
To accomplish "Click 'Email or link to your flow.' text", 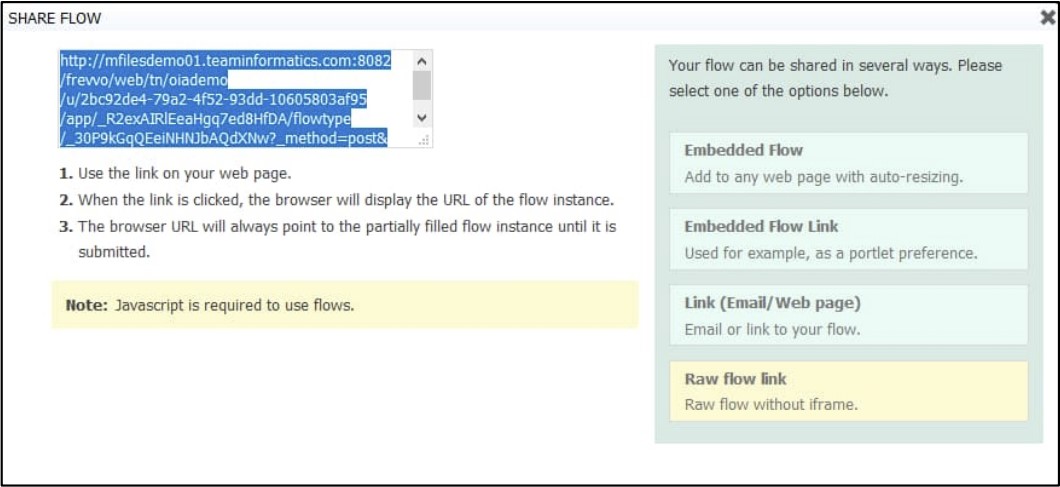I will point(772,329).
